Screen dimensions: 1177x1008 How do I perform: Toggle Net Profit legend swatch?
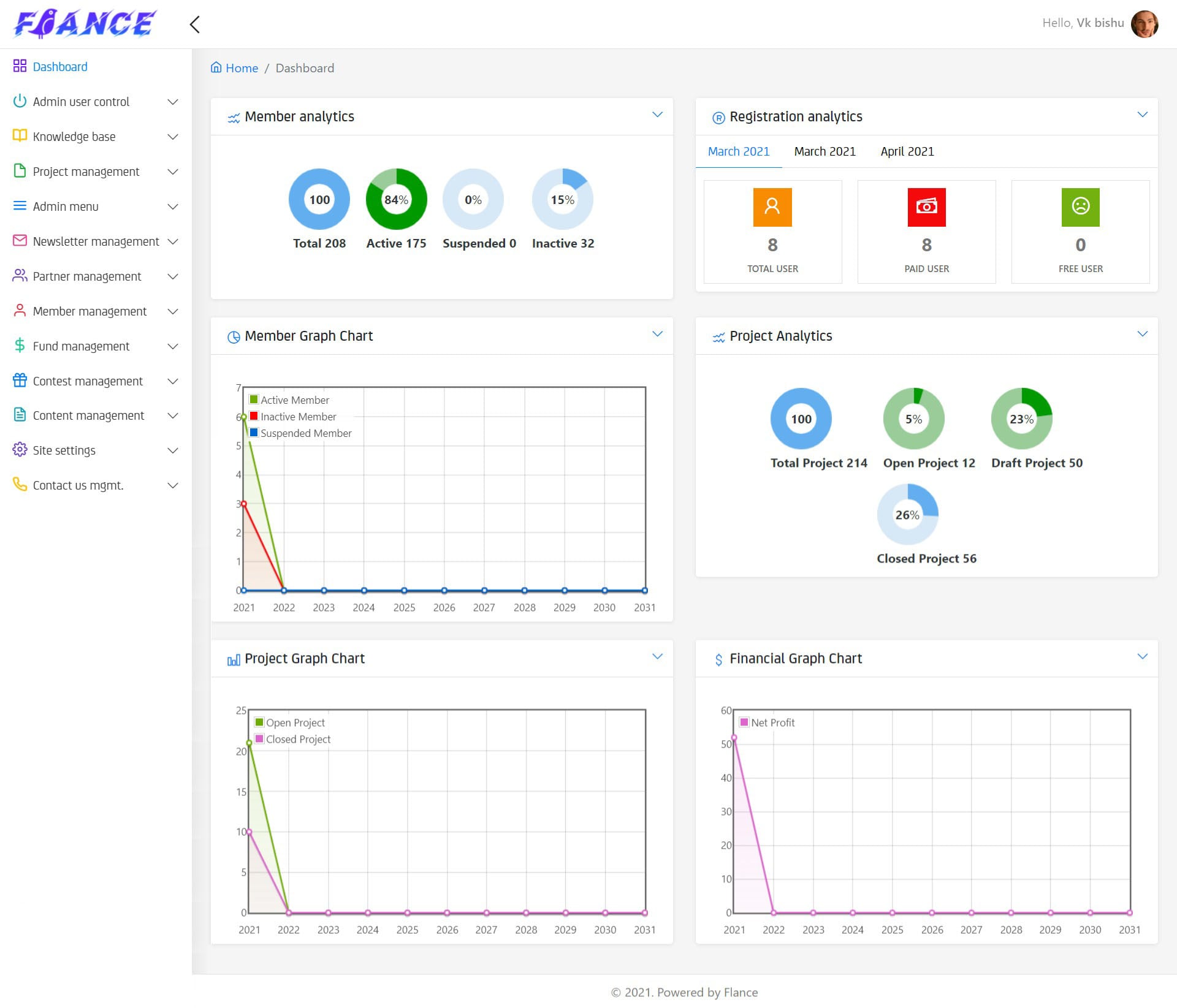coord(744,722)
